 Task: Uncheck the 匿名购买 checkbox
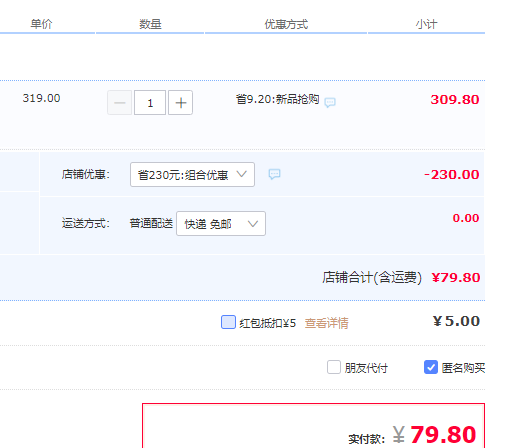[x=431, y=367]
